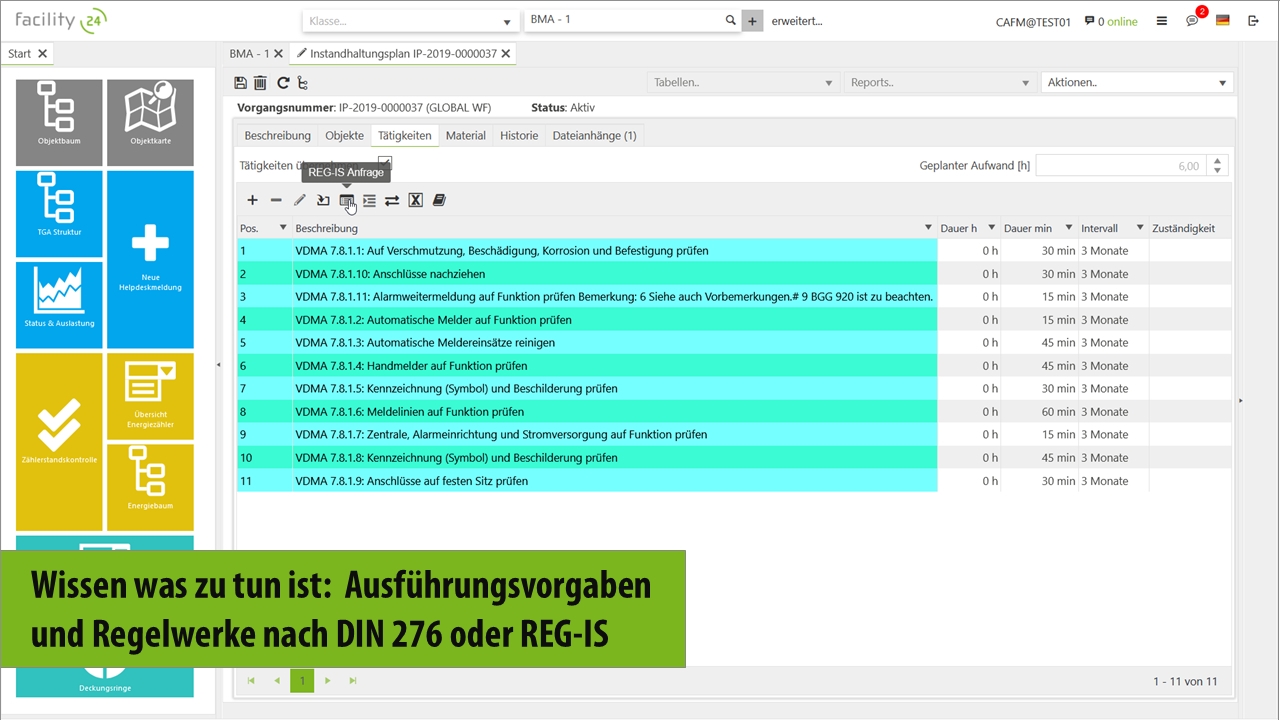Open the Tabellen.. dropdown

(743, 83)
